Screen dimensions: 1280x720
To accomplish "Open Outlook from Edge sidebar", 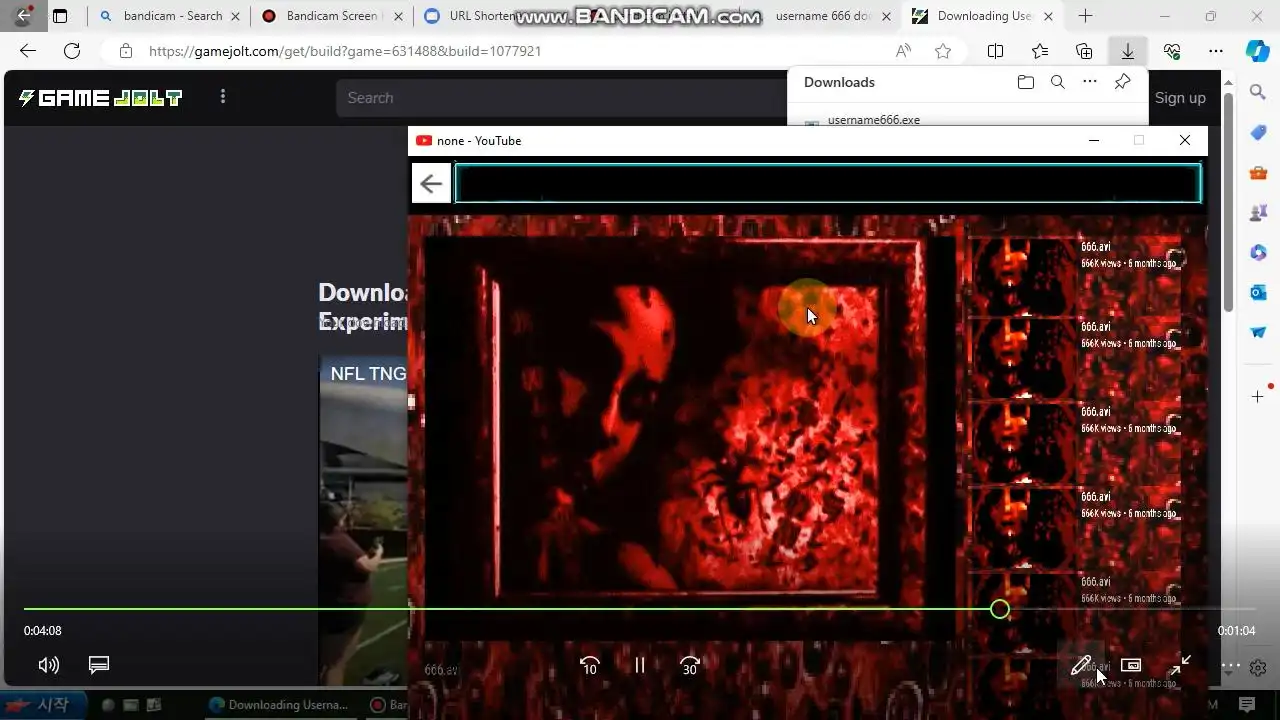I will [x=1258, y=292].
